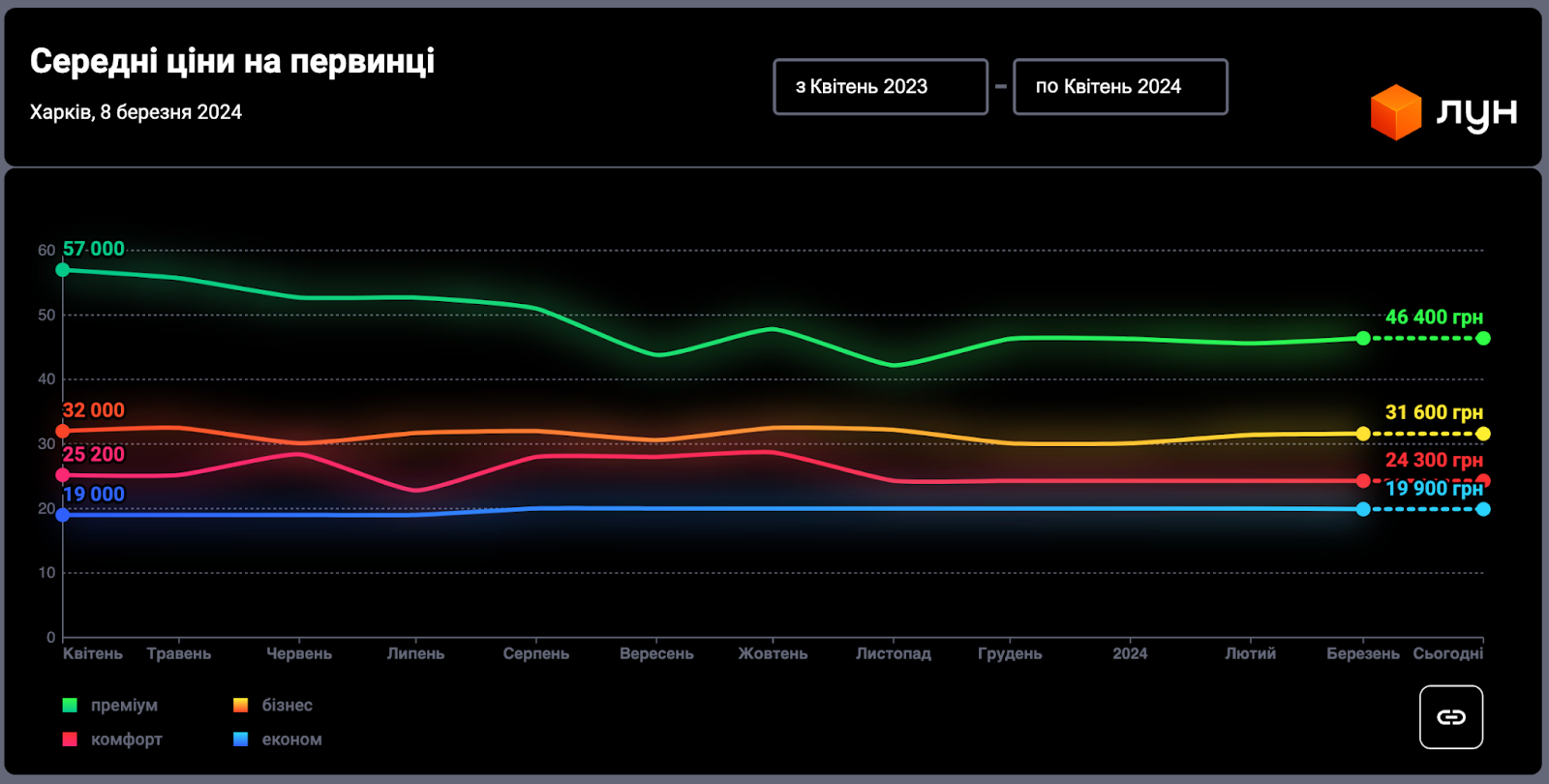Image resolution: width=1549 pixels, height=784 pixels.
Task: Click the y-axis label 50
Action: click(x=46, y=315)
